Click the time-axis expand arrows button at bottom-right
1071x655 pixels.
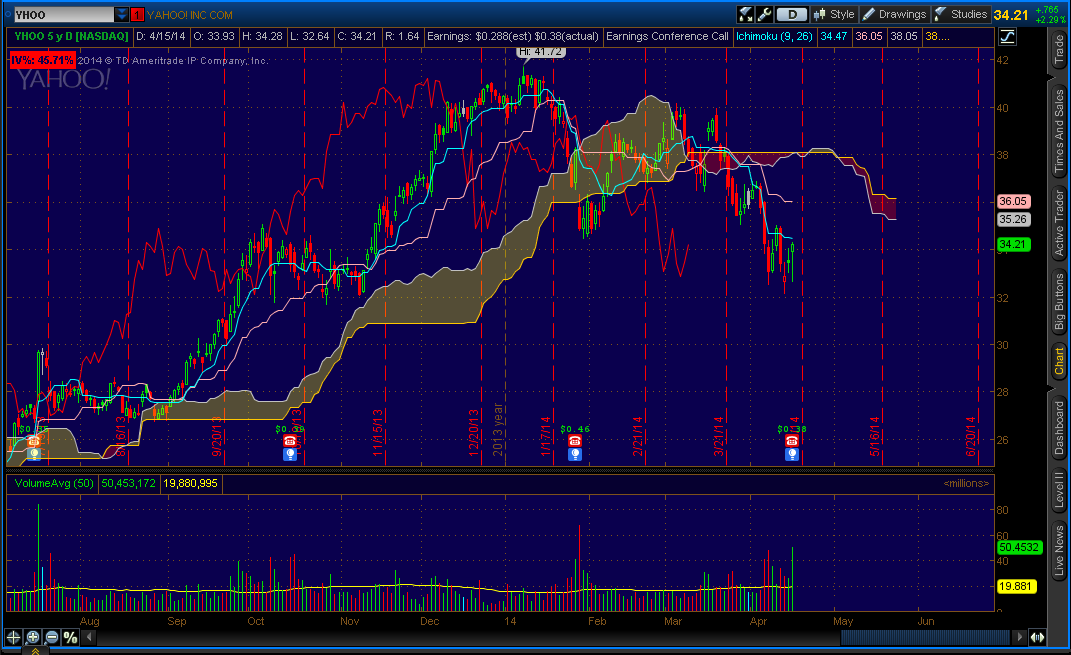click(1038, 637)
